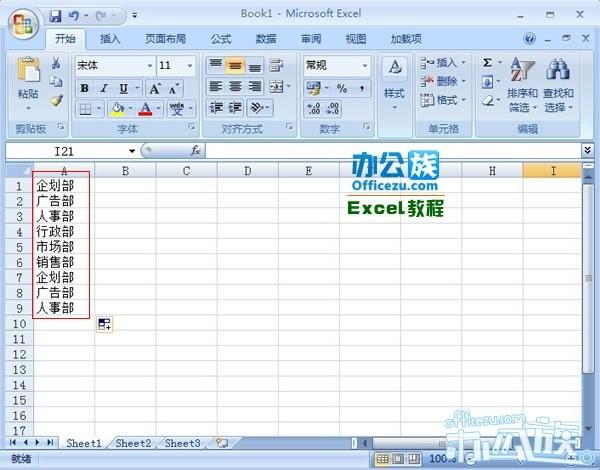Screen dimensions: 600x470
Task: Decrease the cell indent
Action: tap(216, 108)
